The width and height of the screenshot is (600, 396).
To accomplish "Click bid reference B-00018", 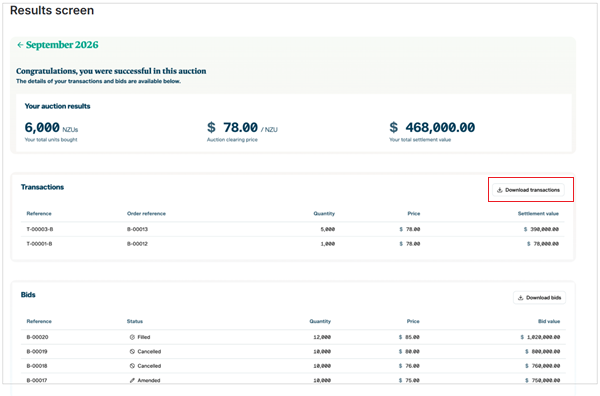I will tap(37, 366).
